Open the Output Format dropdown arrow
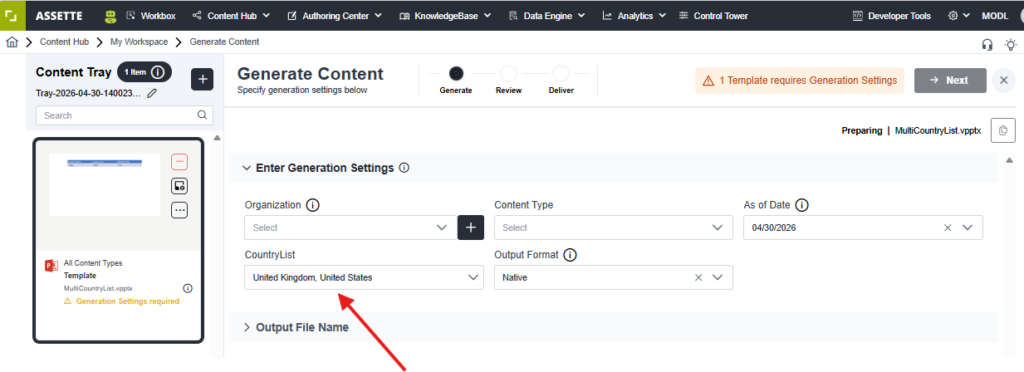 click(718, 277)
